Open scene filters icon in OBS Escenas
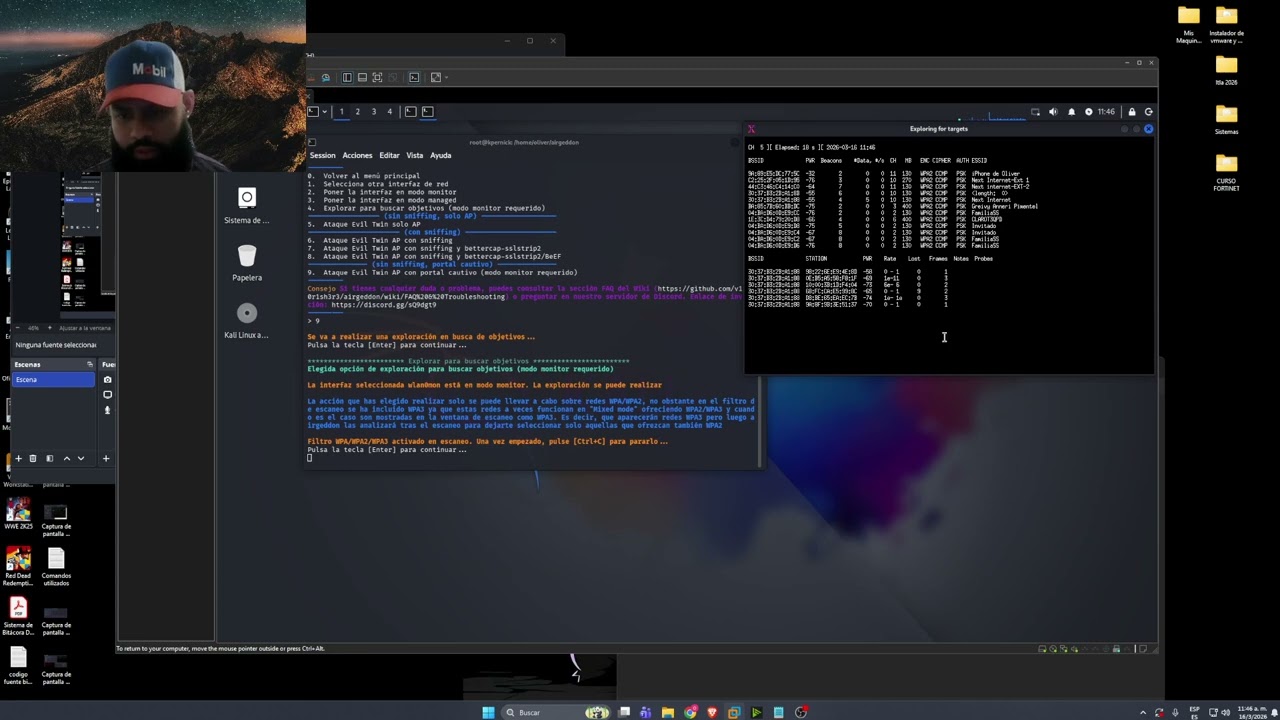Screen dimensions: 1280x720 click(x=49, y=458)
